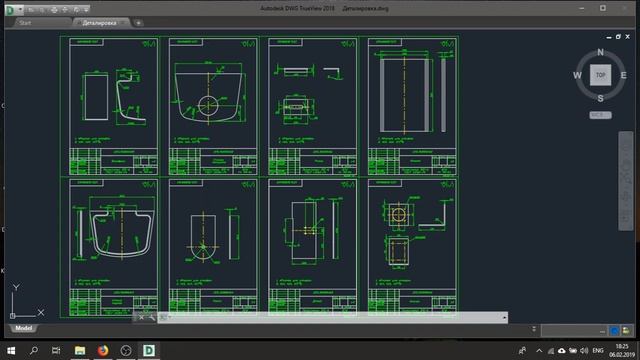Open File Explorer from the taskbar
This screenshot has width=640, height=360.
coord(80,351)
